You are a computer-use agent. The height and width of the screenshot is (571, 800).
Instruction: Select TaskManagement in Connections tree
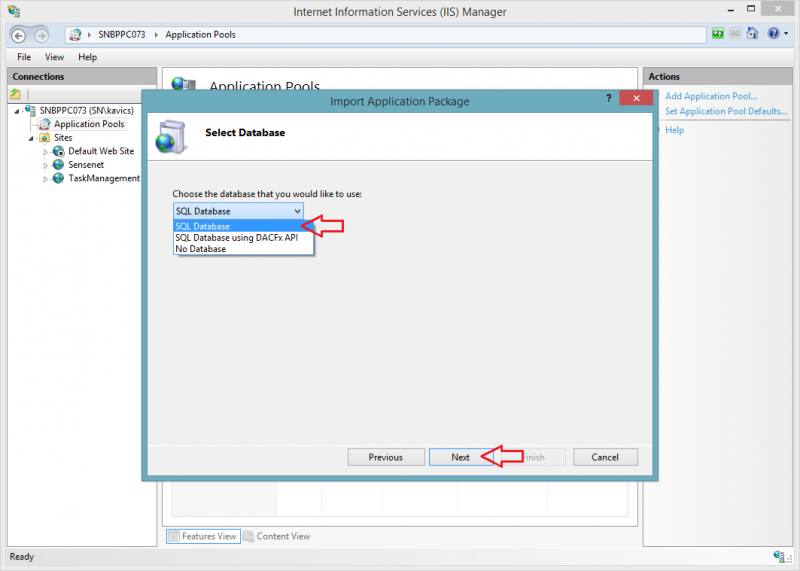(x=104, y=178)
